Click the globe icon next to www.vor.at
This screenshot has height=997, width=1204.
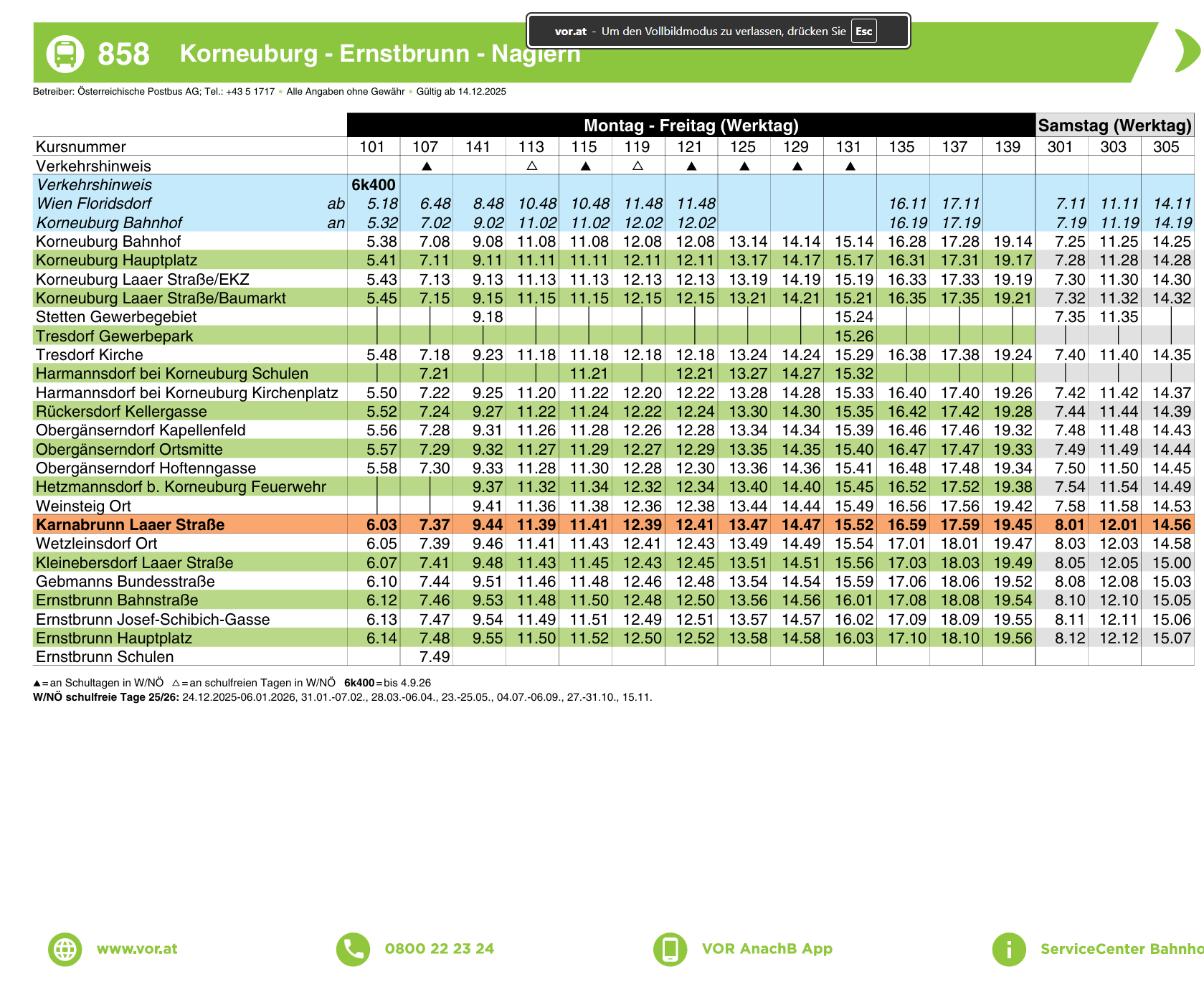coord(65,949)
